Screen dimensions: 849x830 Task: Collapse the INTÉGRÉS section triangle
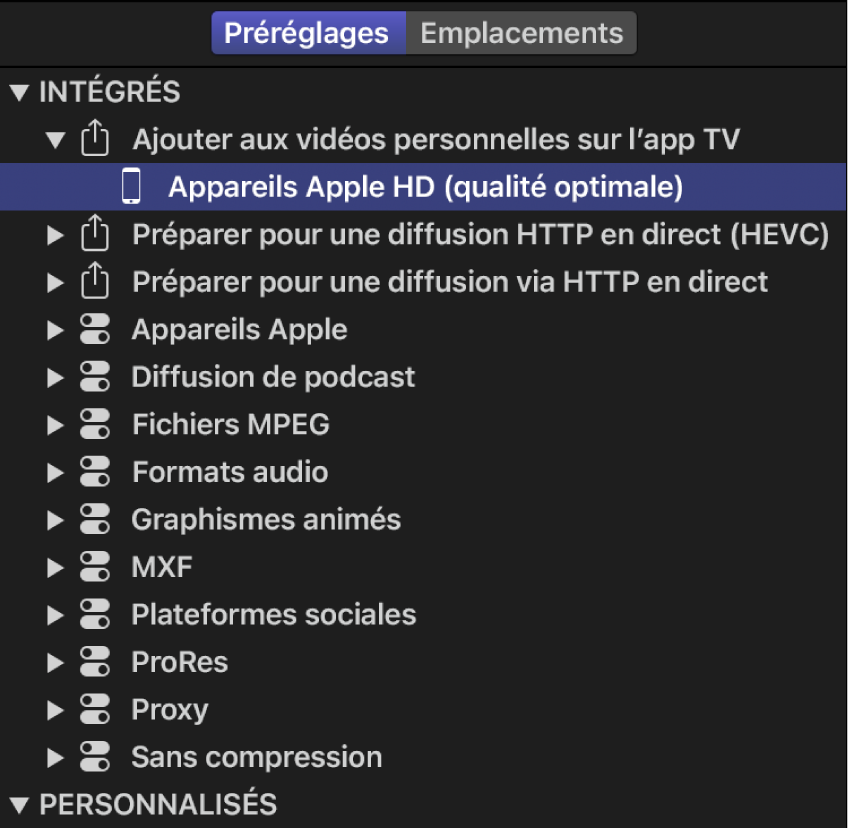tap(18, 93)
